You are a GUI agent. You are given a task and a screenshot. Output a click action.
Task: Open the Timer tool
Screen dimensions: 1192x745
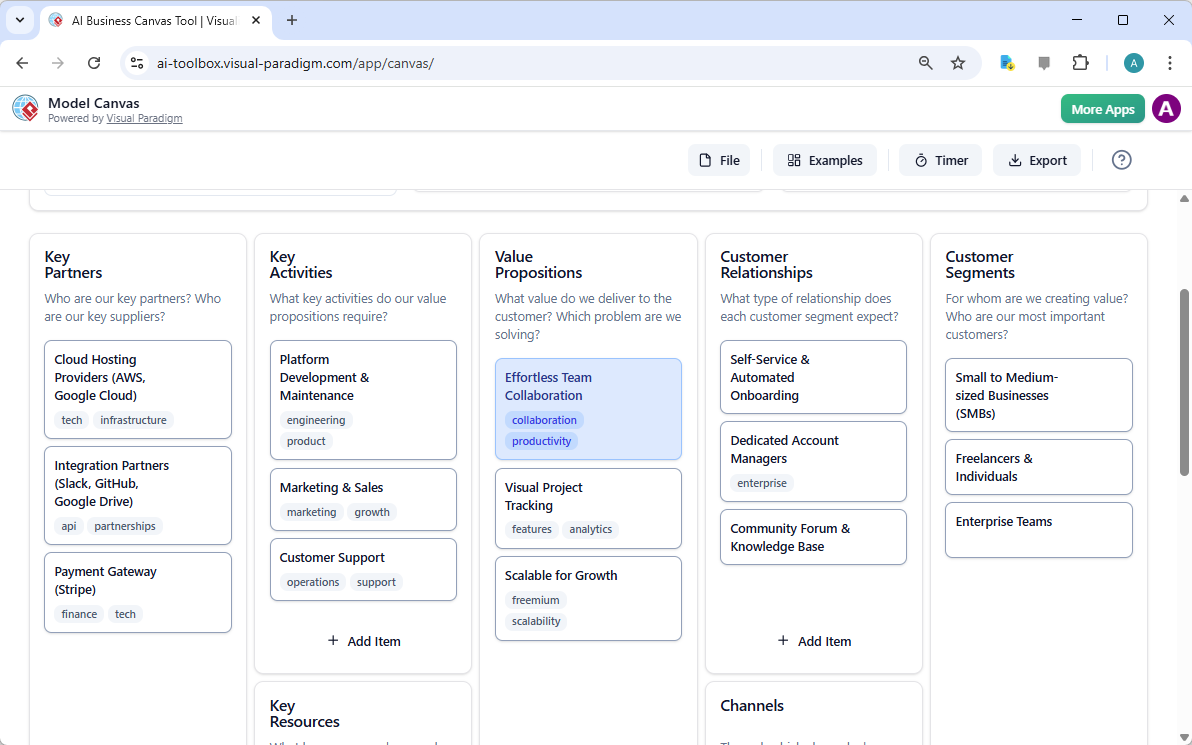pyautogui.click(x=940, y=160)
